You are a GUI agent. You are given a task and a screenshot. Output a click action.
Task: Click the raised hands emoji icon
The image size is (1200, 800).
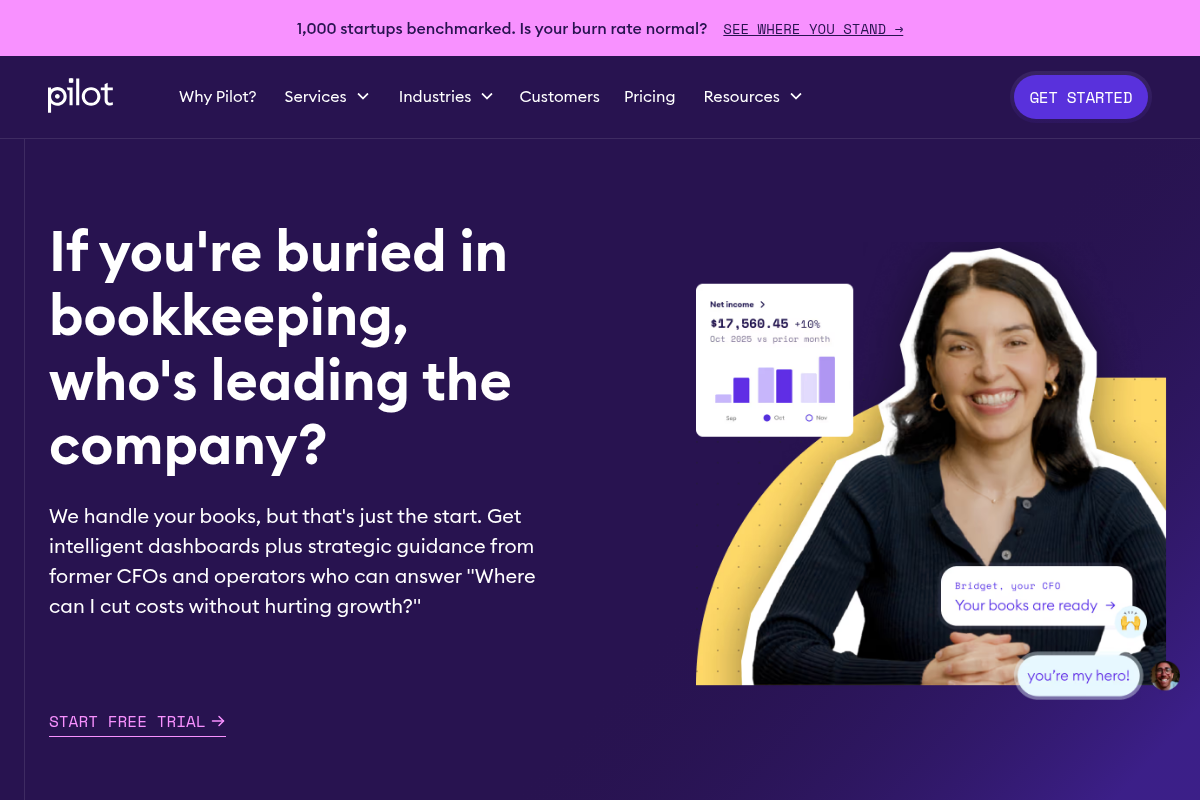(x=1131, y=621)
